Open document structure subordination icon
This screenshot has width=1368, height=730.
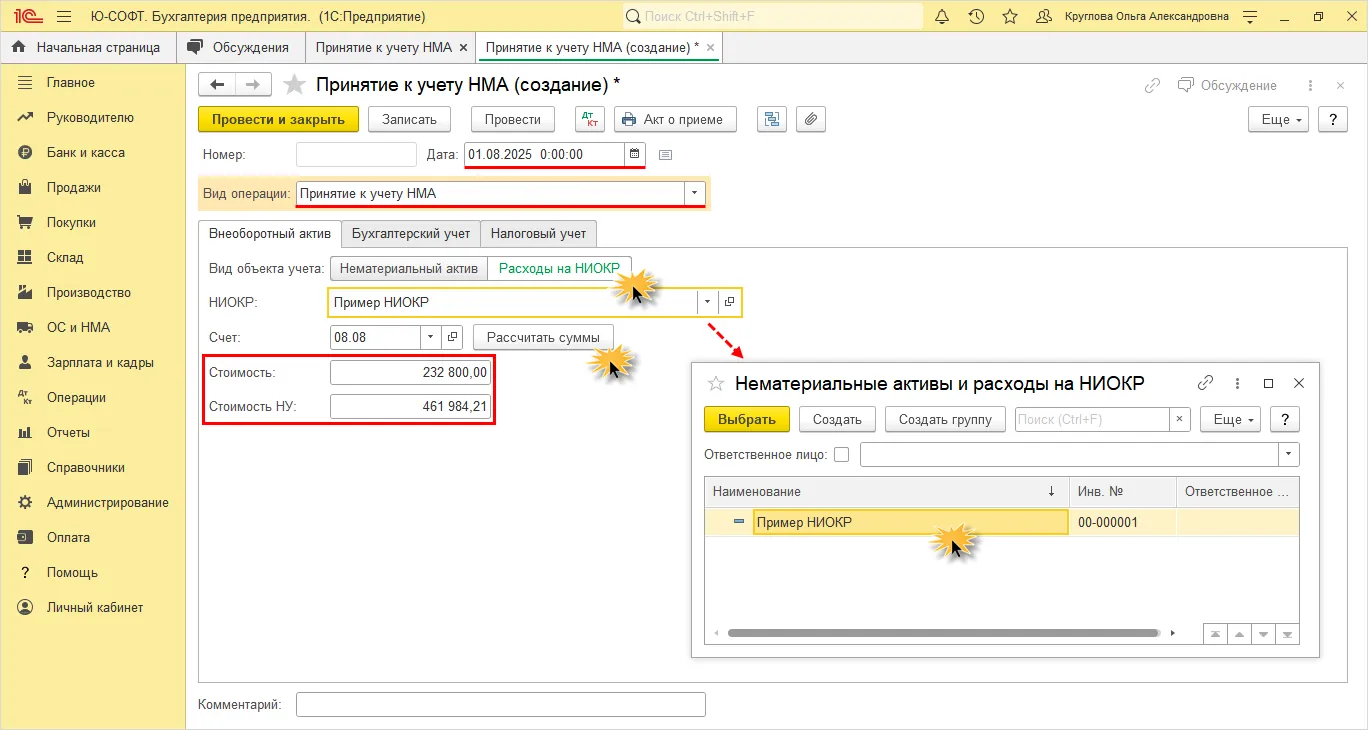[x=771, y=119]
